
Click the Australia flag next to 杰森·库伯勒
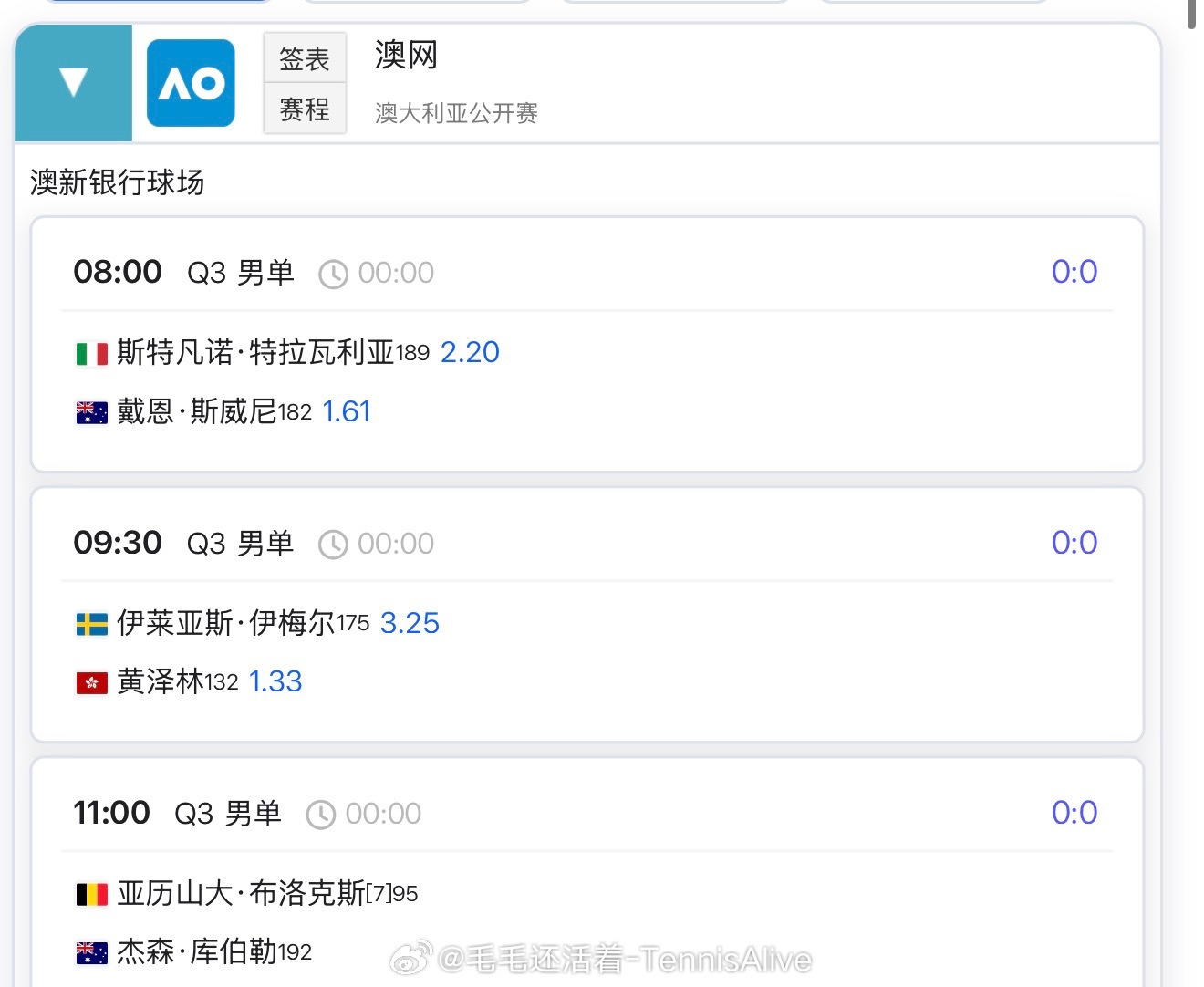(x=90, y=952)
